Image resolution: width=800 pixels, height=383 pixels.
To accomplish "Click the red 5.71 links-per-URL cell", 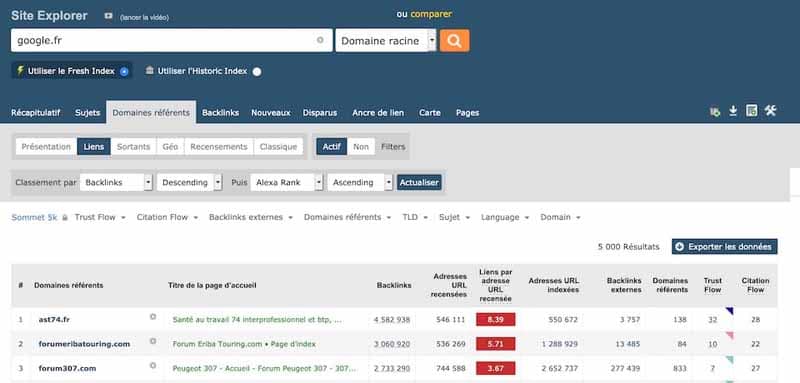I will coord(496,344).
